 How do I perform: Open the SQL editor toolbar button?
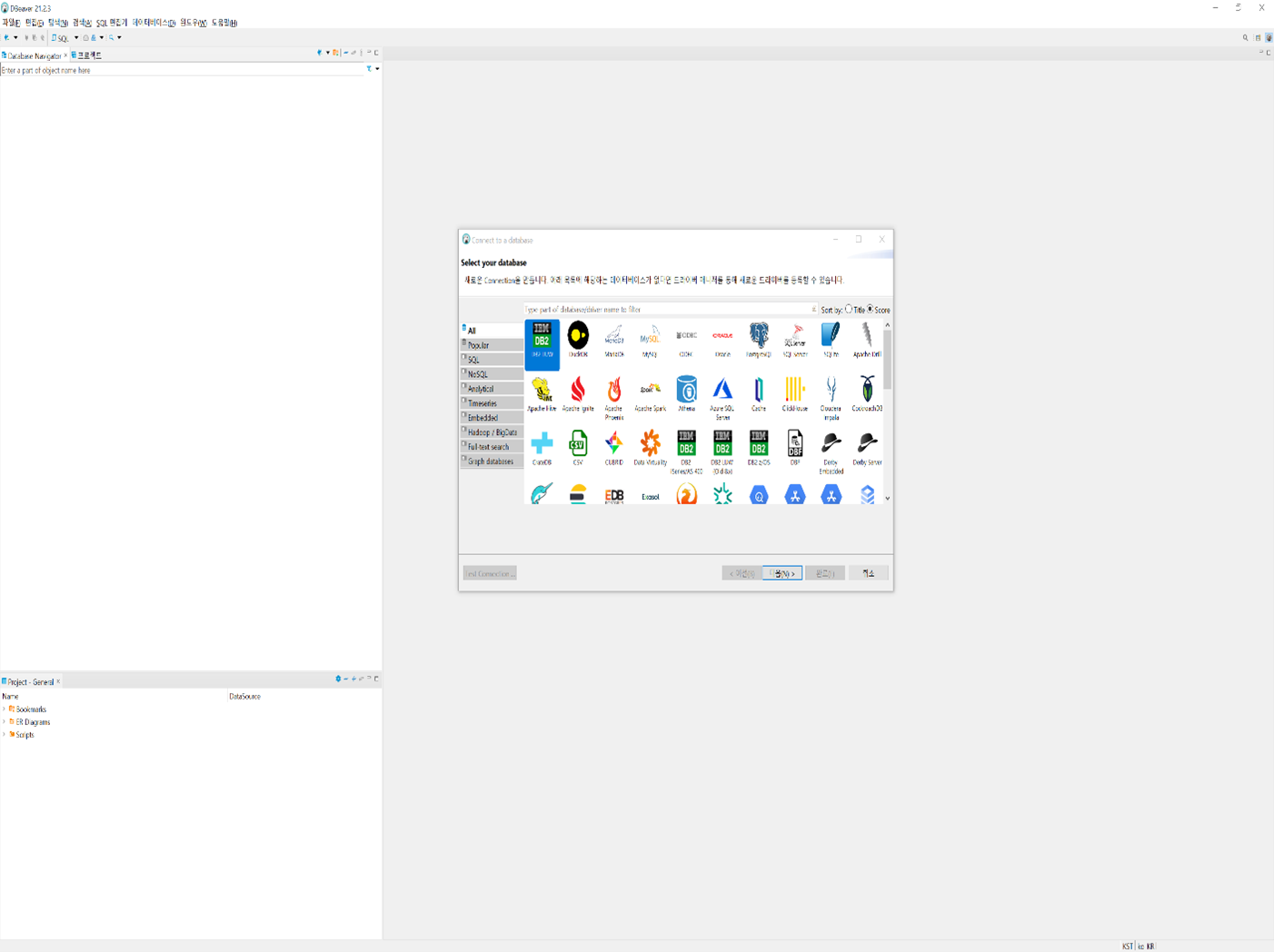coord(61,38)
